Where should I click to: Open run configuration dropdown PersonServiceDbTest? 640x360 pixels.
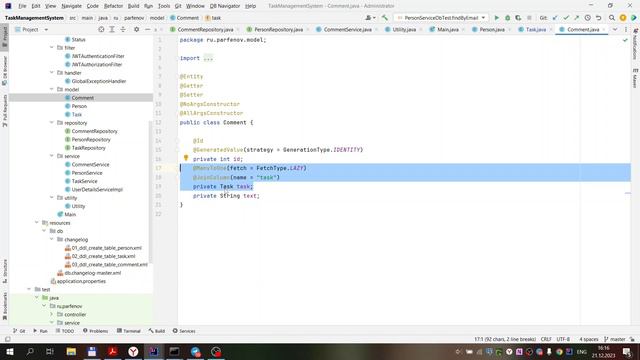coord(441,18)
